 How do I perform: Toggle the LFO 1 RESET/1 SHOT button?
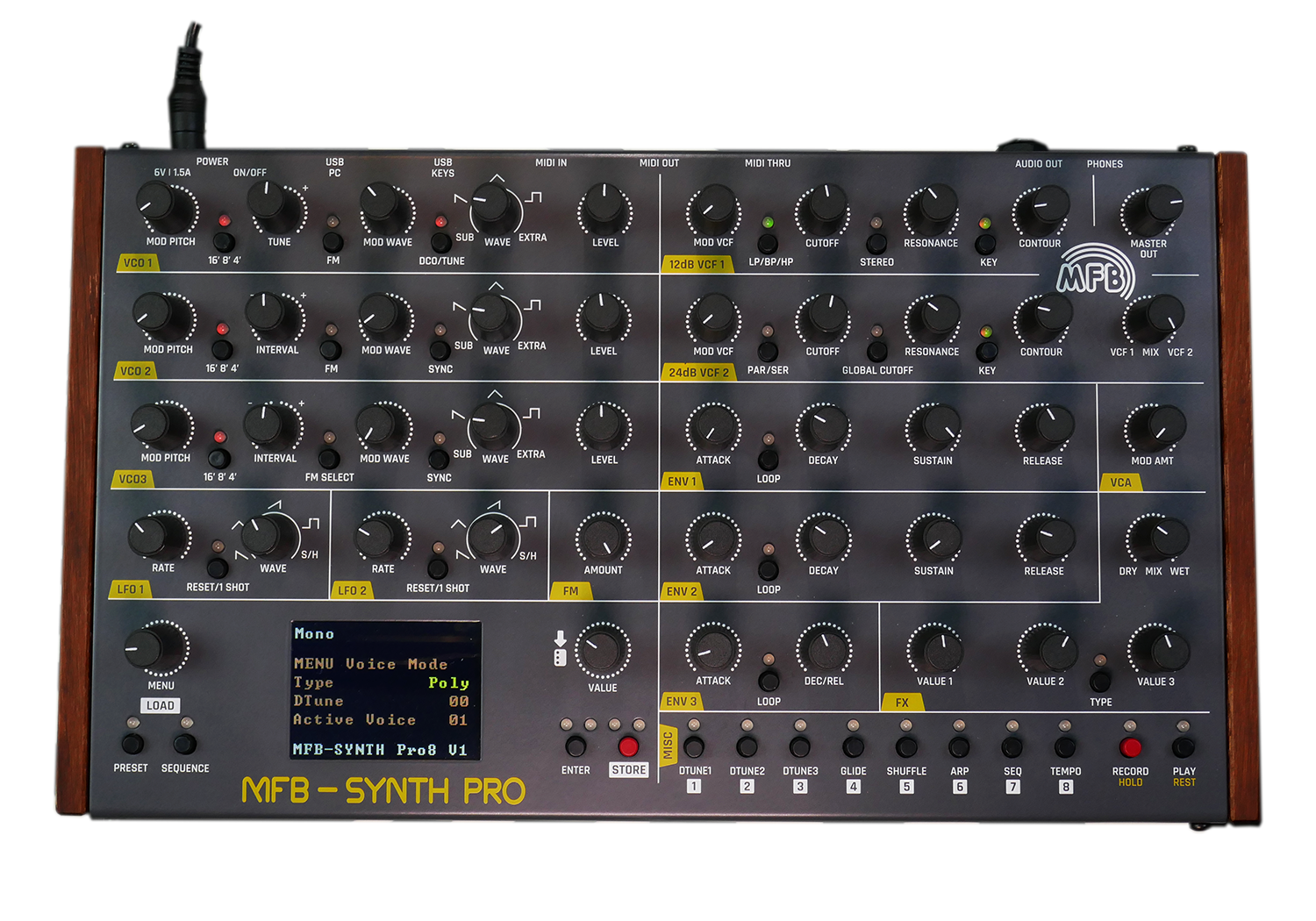pyautogui.click(x=218, y=568)
